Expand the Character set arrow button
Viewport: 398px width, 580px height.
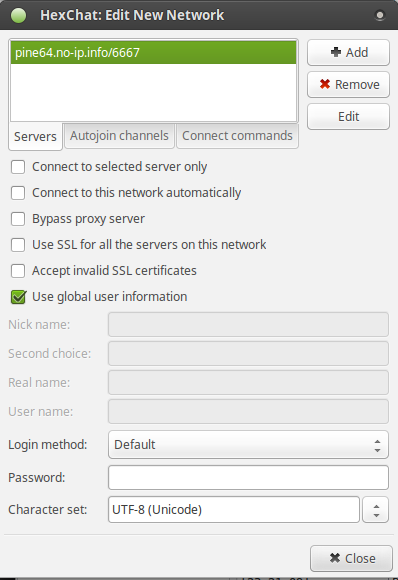(375, 510)
